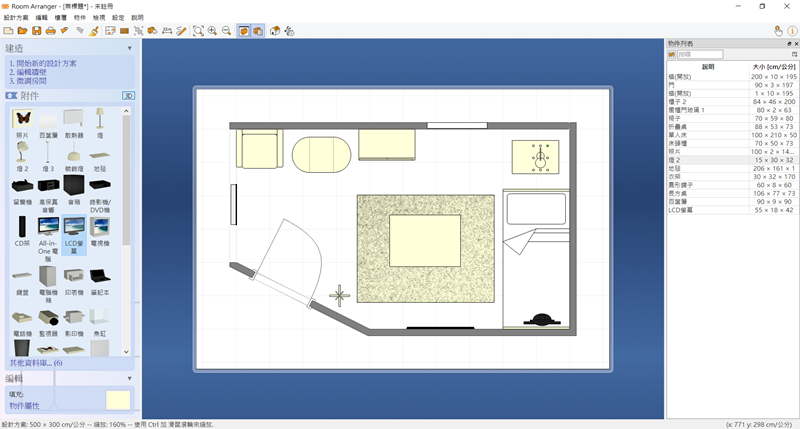
Task: Select the 印表機 printer object in the library
Action: (74, 281)
